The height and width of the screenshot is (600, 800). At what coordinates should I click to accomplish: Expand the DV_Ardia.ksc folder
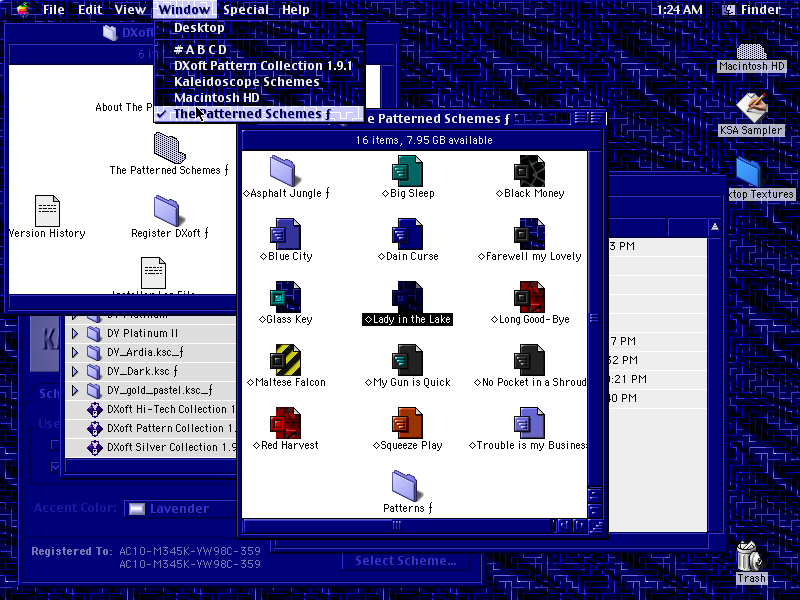pos(75,352)
